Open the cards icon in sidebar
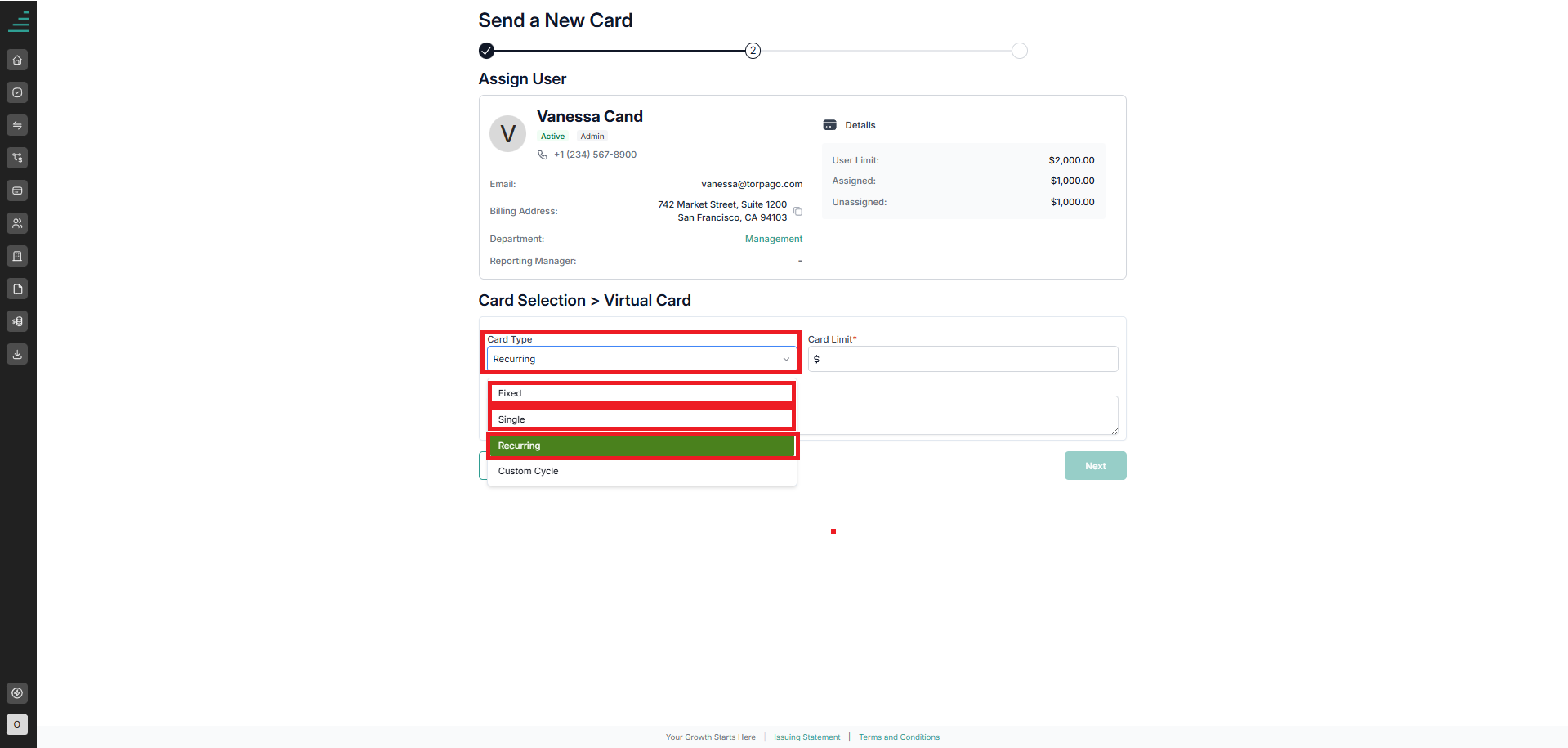Screen dimensions: 1568x748 pyautogui.click(x=17, y=190)
